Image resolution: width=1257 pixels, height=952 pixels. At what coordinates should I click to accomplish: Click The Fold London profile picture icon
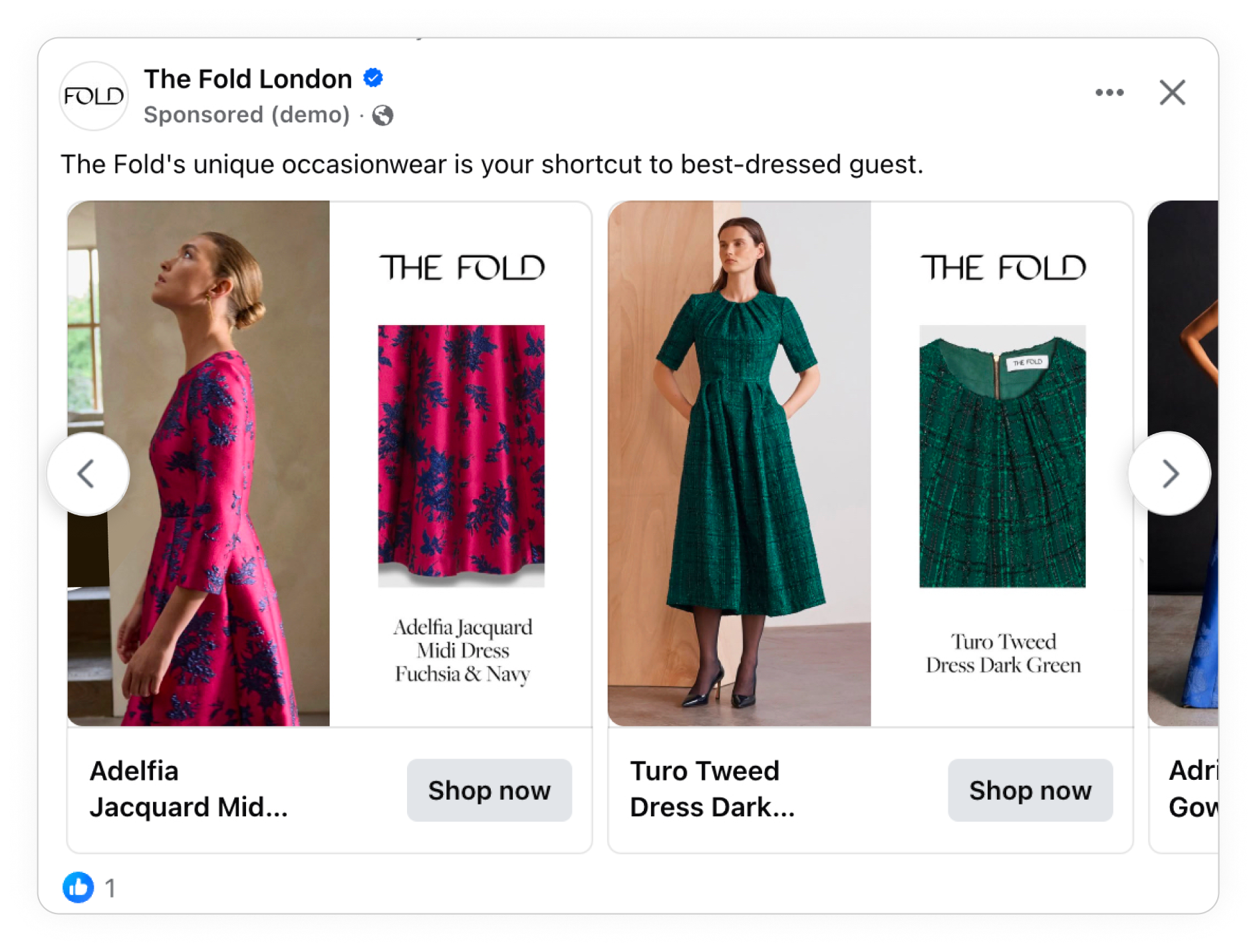pyautogui.click(x=94, y=95)
